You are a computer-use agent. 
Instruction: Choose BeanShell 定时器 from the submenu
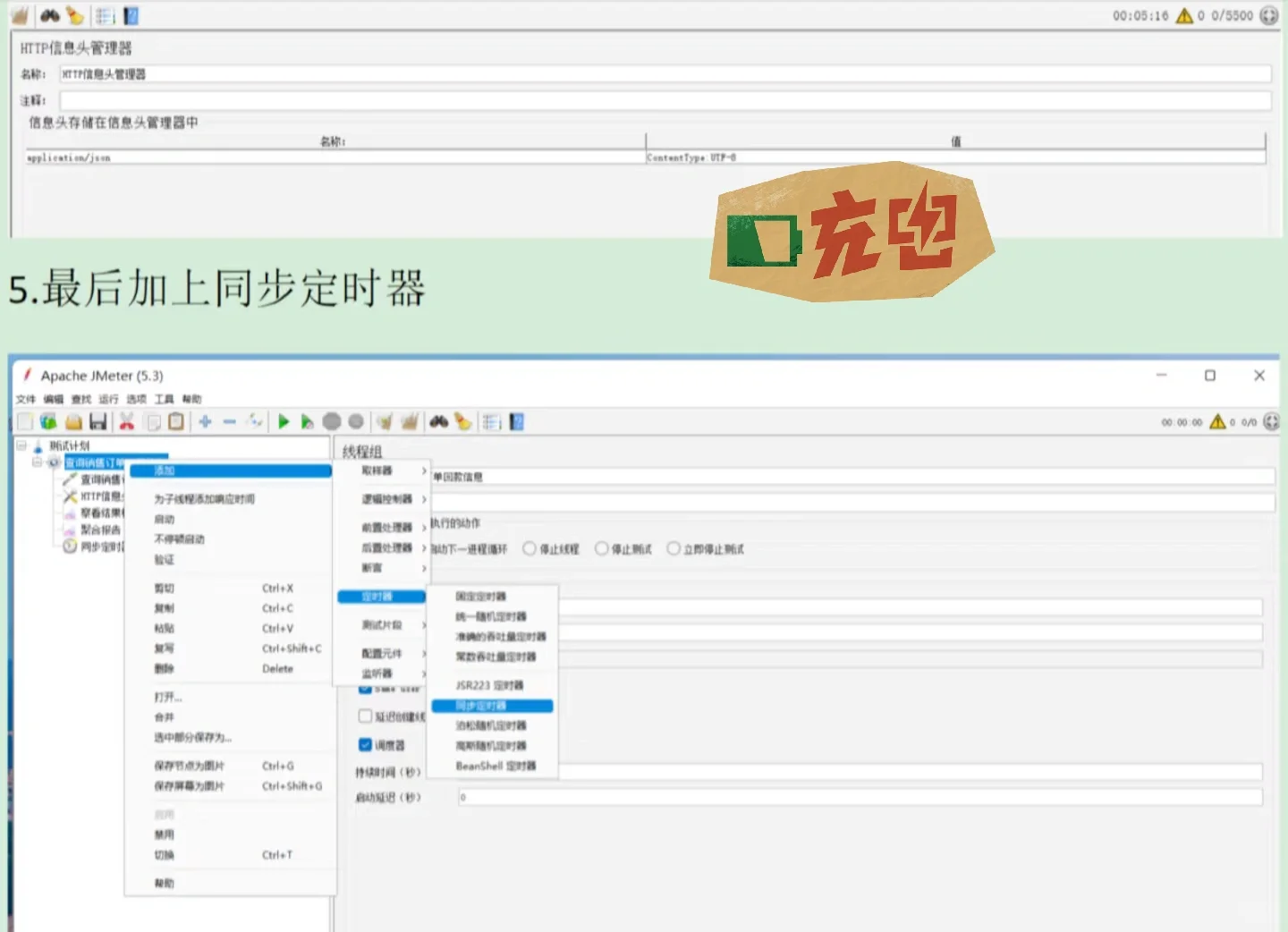(492, 767)
